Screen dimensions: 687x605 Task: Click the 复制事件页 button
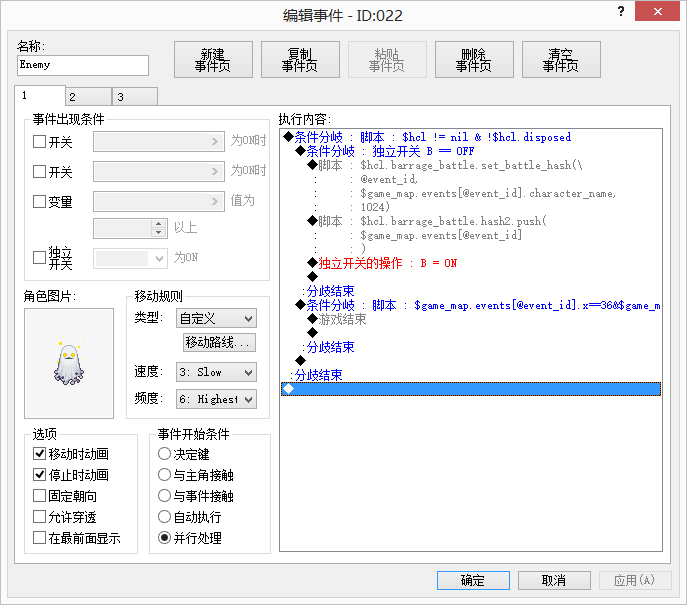pyautogui.click(x=300, y=60)
